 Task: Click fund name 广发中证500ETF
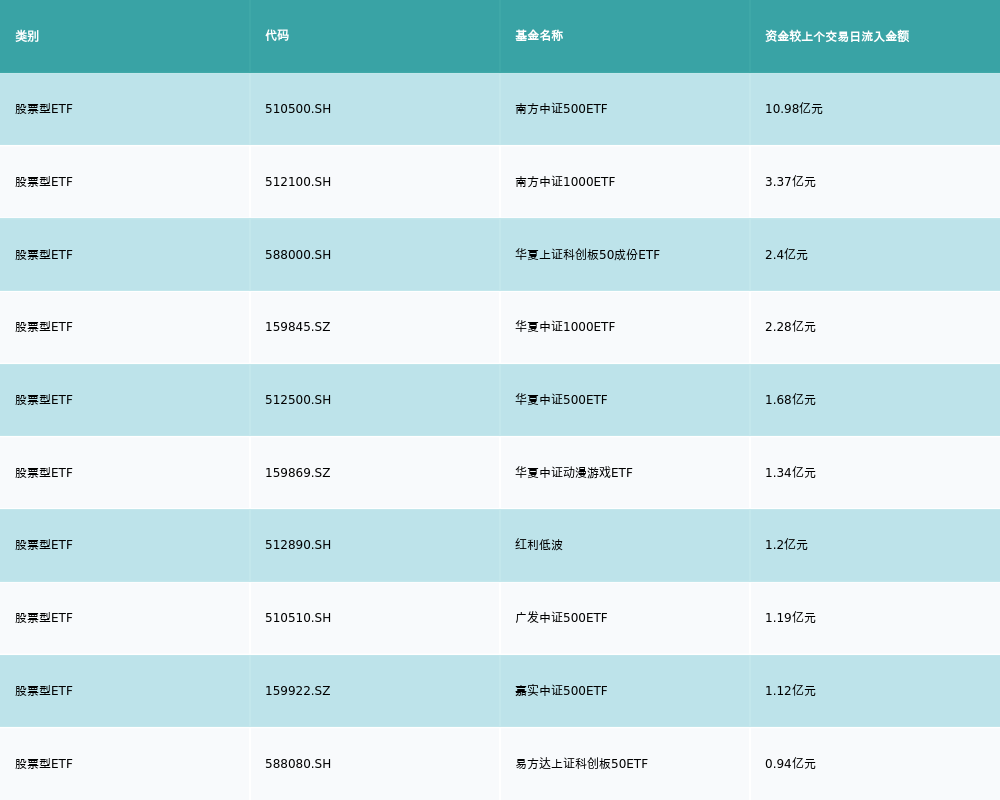(561, 618)
